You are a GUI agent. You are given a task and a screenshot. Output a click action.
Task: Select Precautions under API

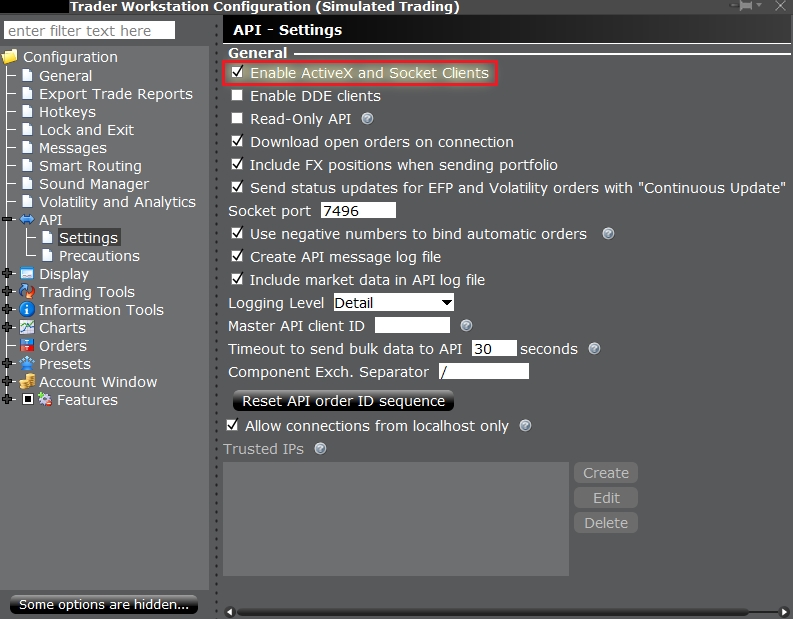99,256
